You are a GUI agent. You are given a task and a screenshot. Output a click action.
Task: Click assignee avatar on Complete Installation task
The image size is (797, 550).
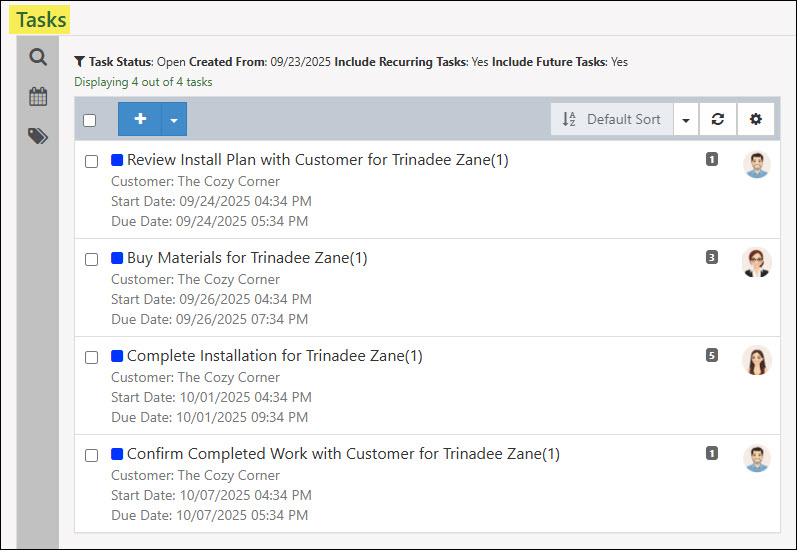756,360
